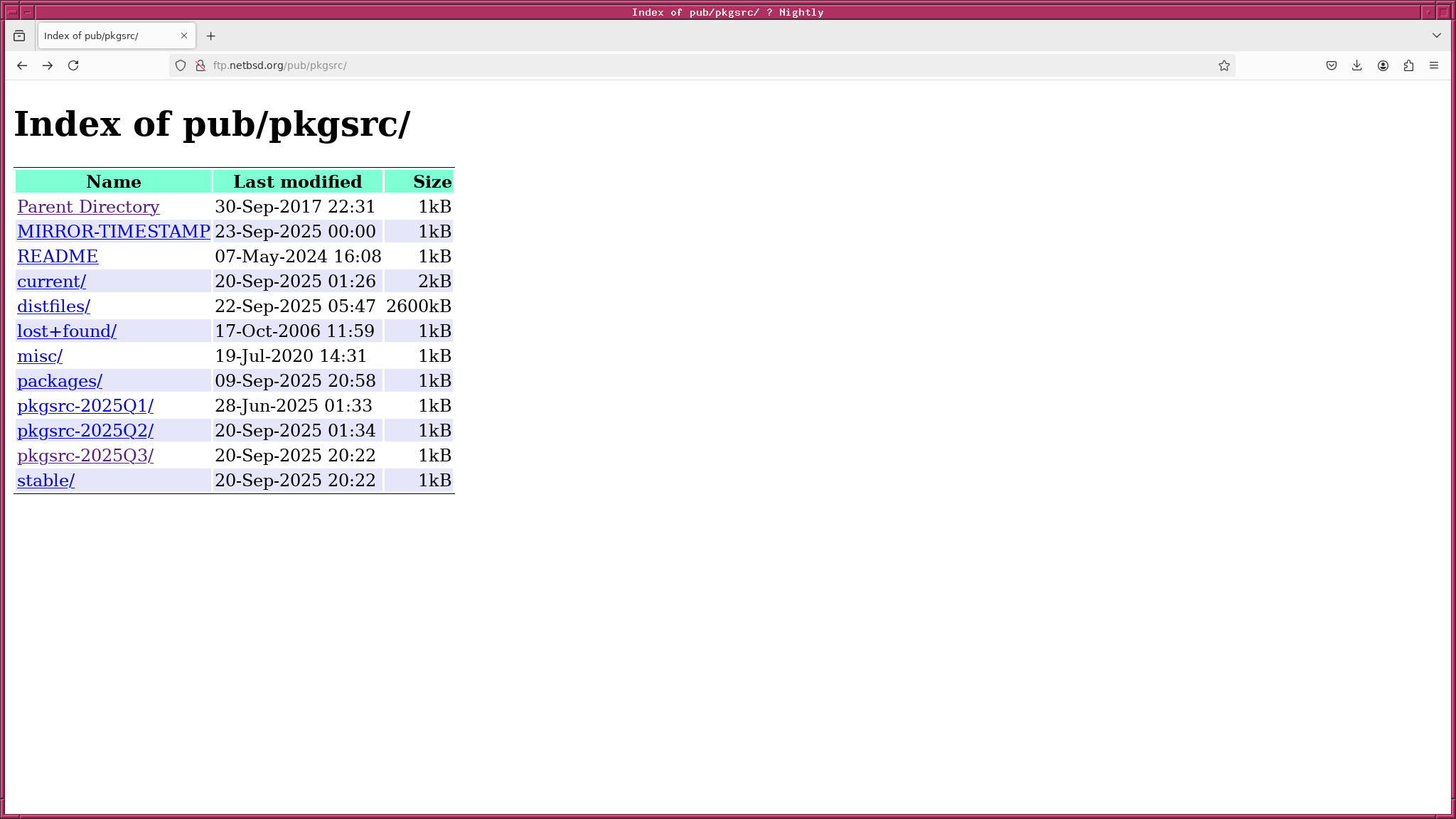Expand the list all tabs chevron
Image resolution: width=1456 pixels, height=819 pixels.
click(x=1436, y=36)
